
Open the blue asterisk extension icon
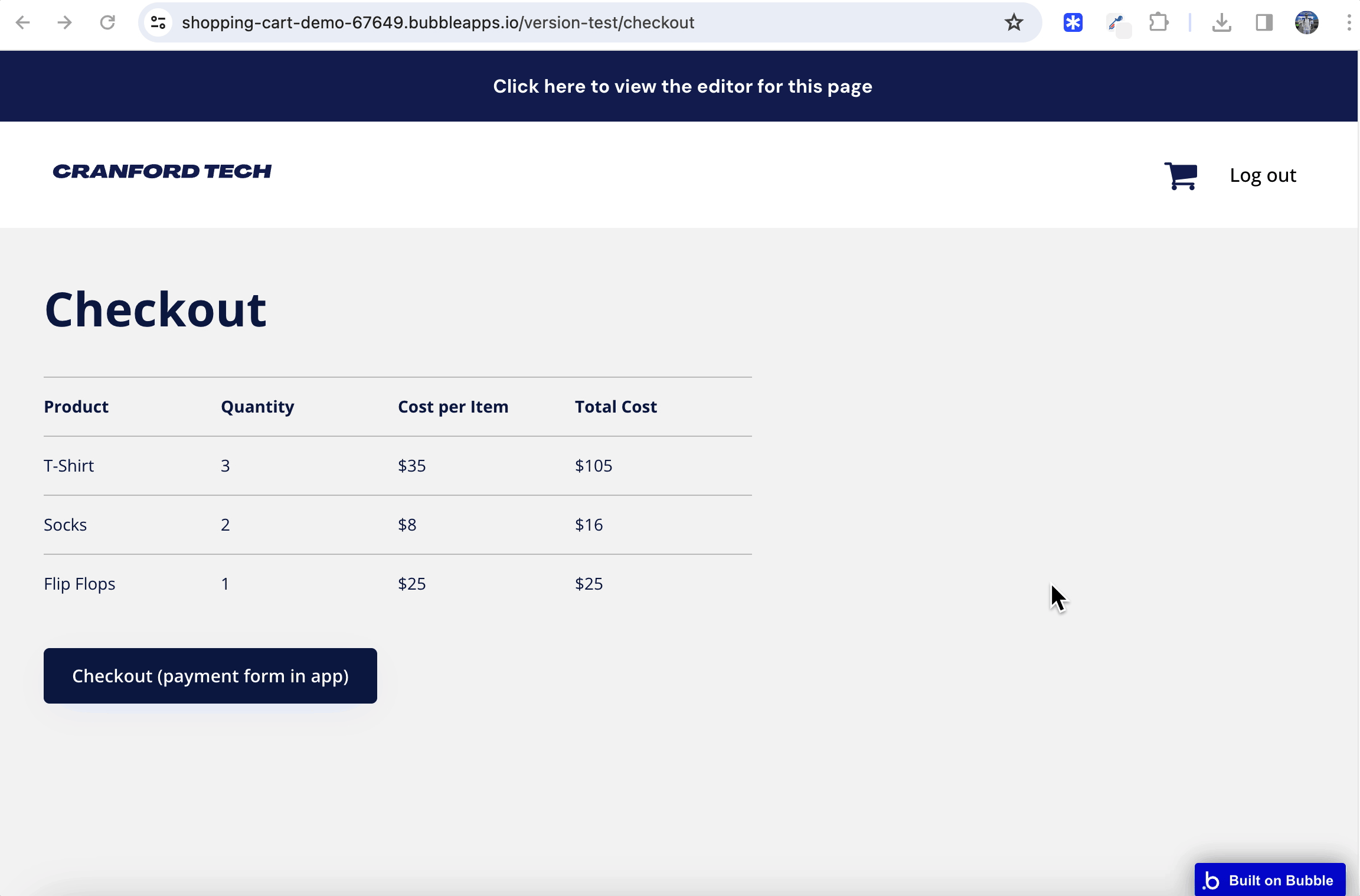1073,22
